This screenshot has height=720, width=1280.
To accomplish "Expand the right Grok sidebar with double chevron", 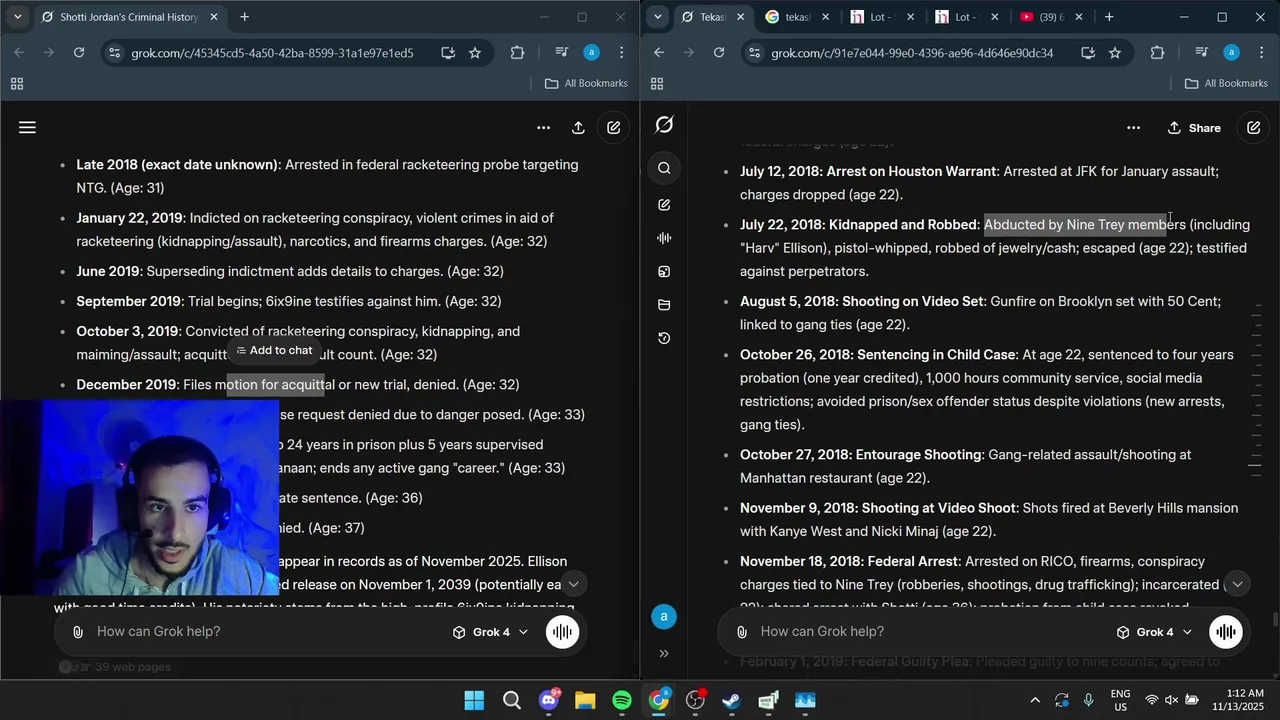I will point(664,653).
